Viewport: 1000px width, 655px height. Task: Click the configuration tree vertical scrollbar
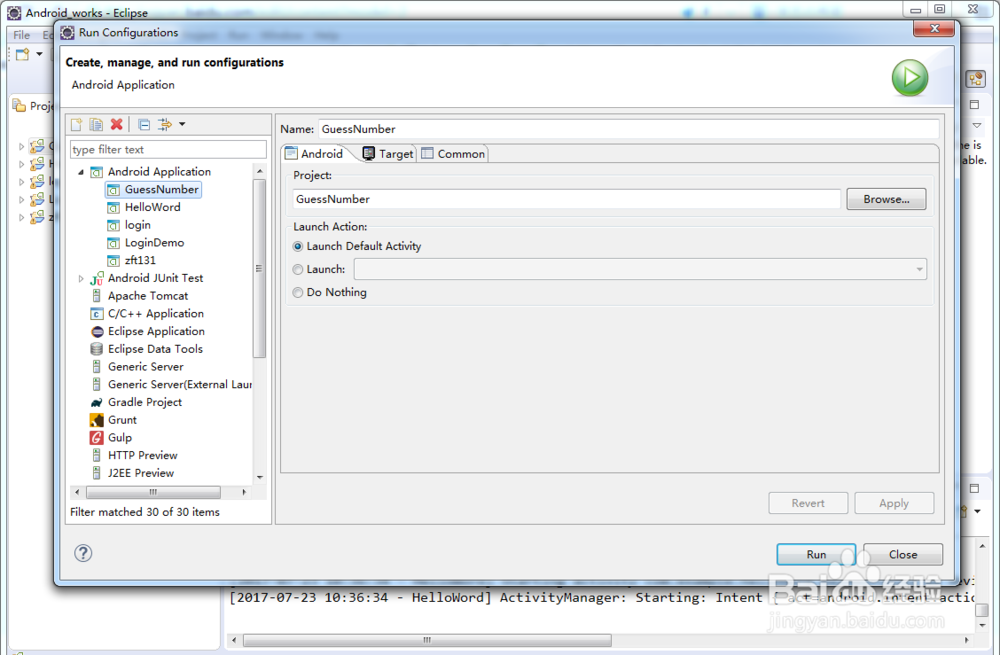point(259,268)
